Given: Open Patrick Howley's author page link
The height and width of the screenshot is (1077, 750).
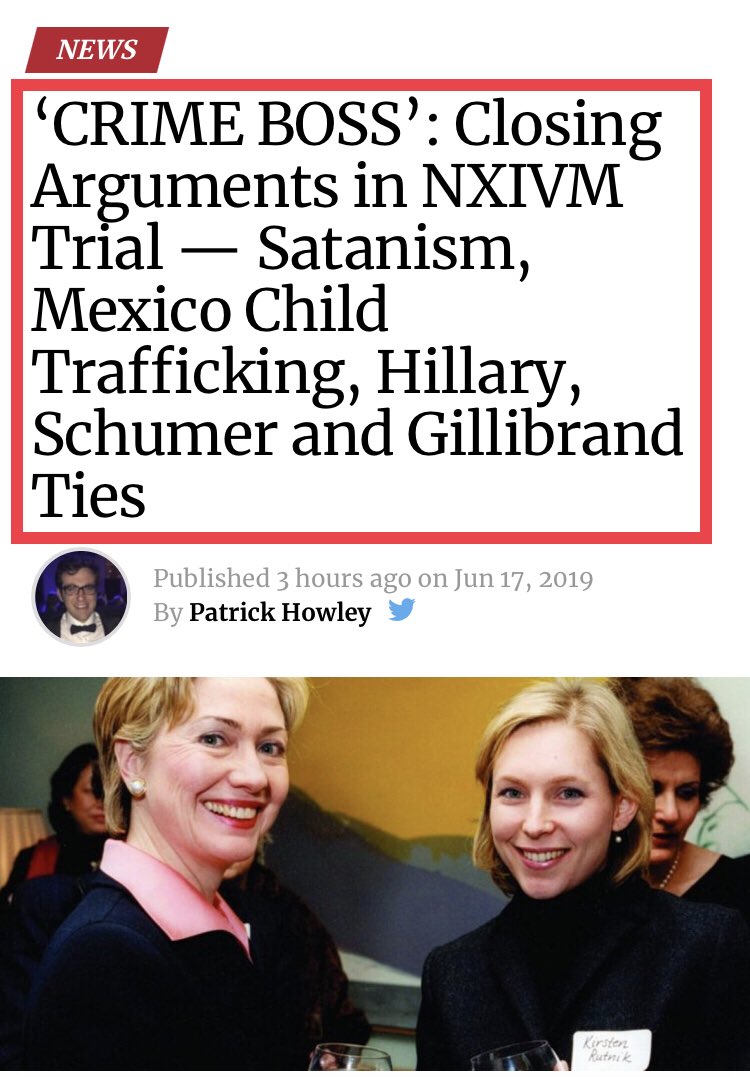Looking at the screenshot, I should [280, 612].
